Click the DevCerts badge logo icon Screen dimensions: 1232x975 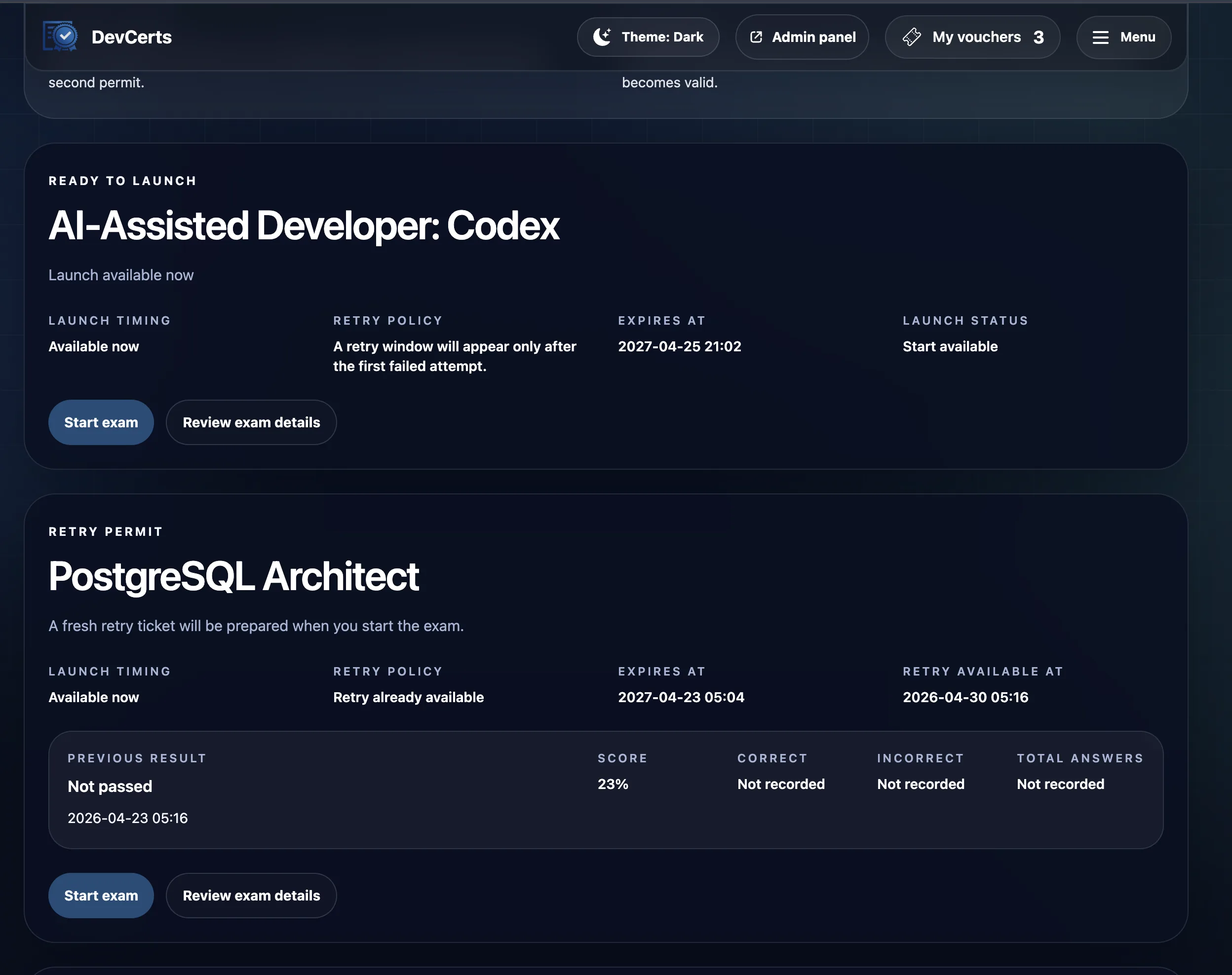coord(60,37)
